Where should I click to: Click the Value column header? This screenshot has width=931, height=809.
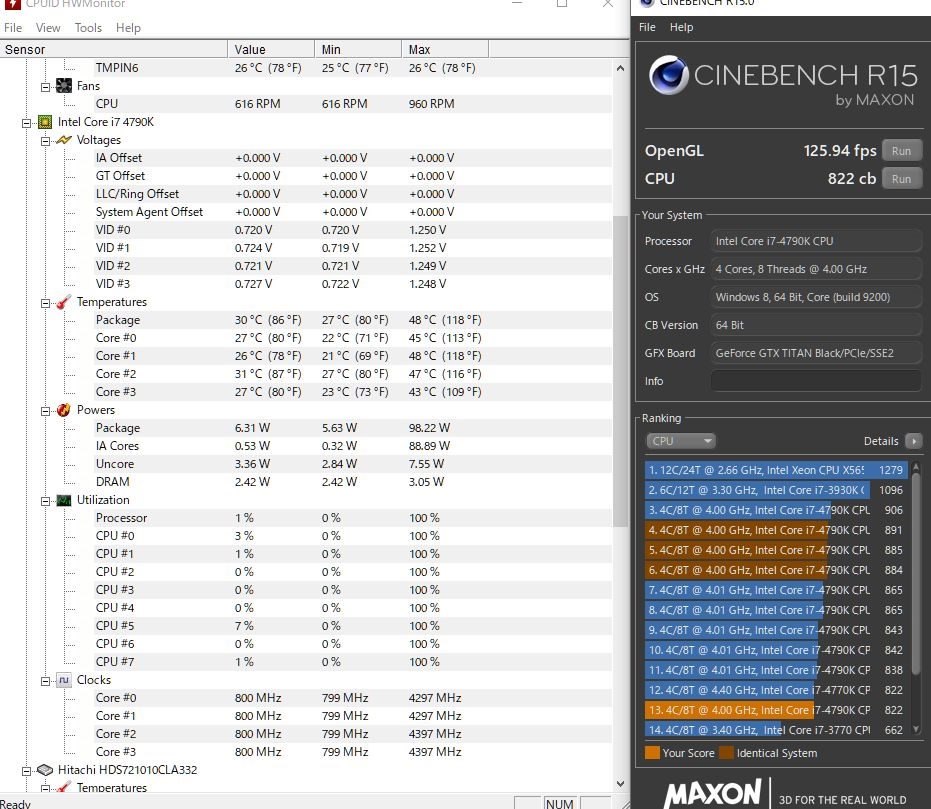(x=271, y=49)
